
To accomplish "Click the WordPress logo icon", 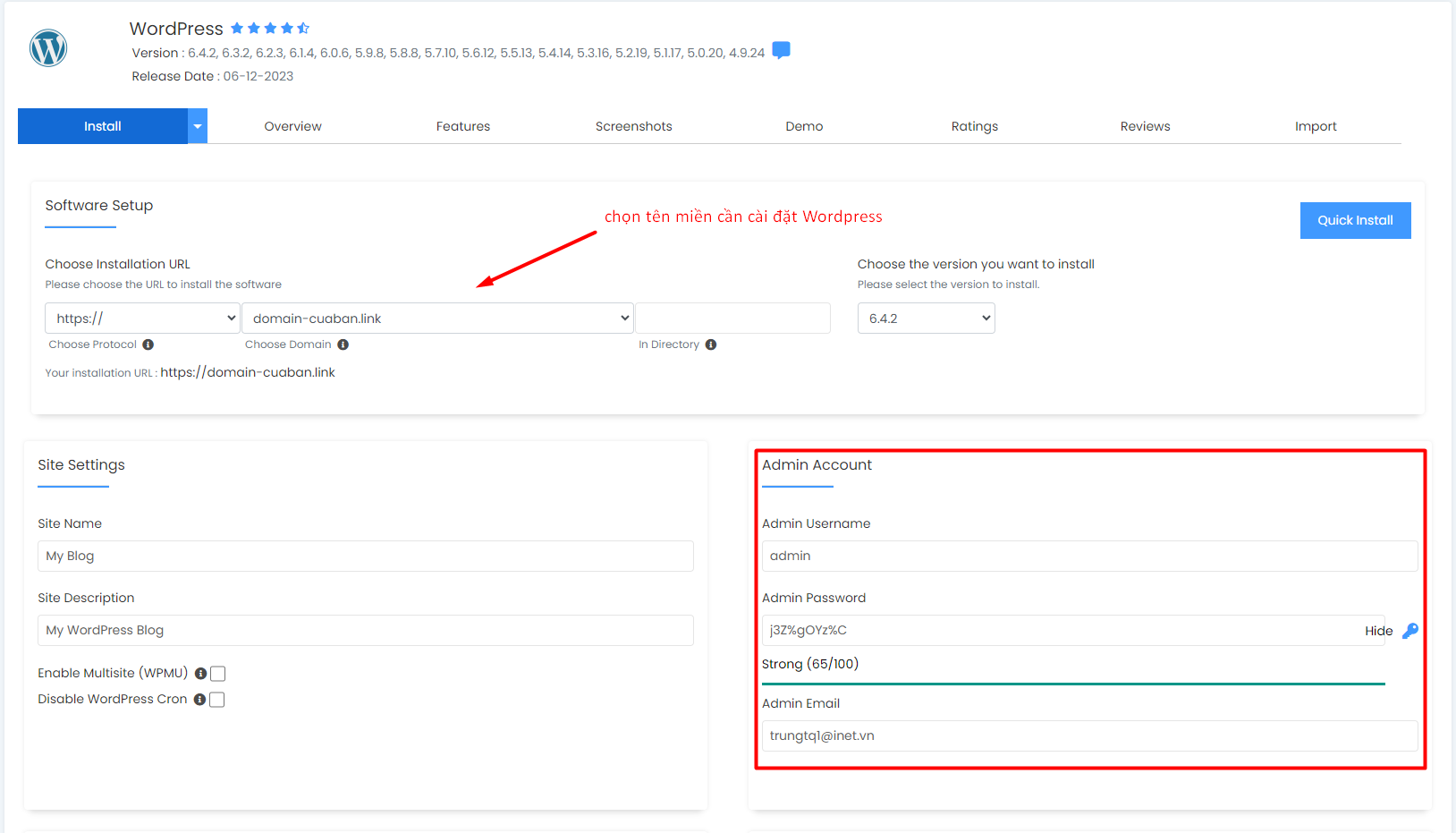I will [48, 48].
